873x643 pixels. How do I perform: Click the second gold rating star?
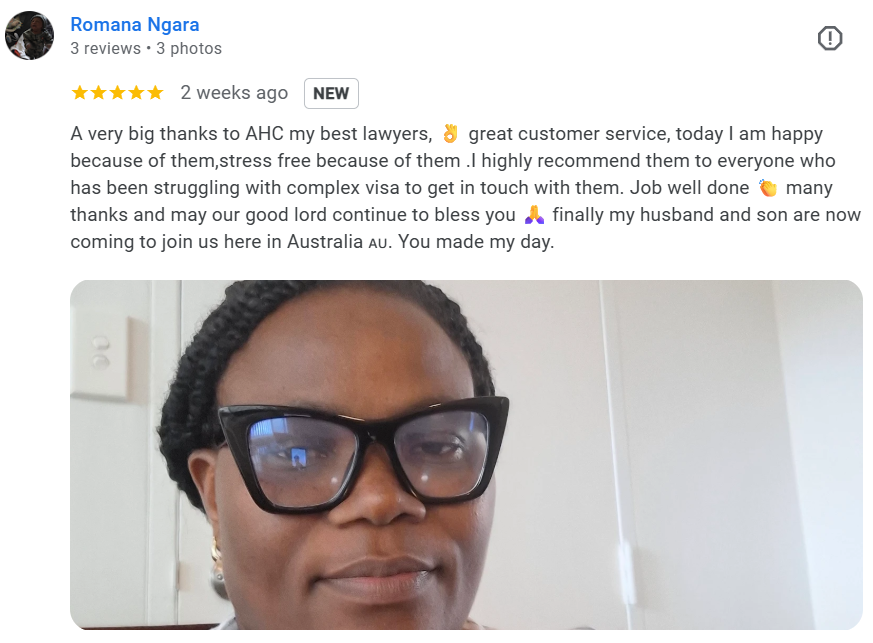99,92
